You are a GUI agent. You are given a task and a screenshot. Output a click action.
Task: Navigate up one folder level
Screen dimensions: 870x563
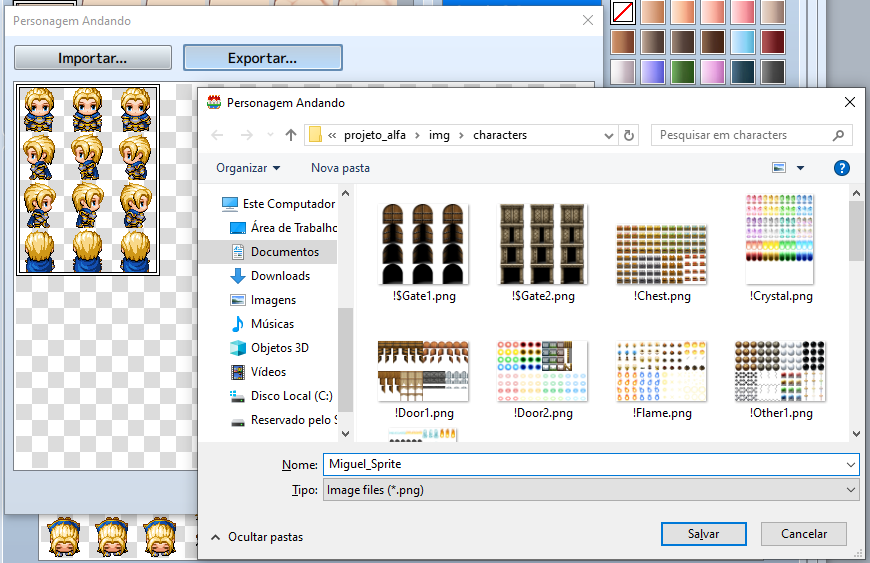point(291,135)
